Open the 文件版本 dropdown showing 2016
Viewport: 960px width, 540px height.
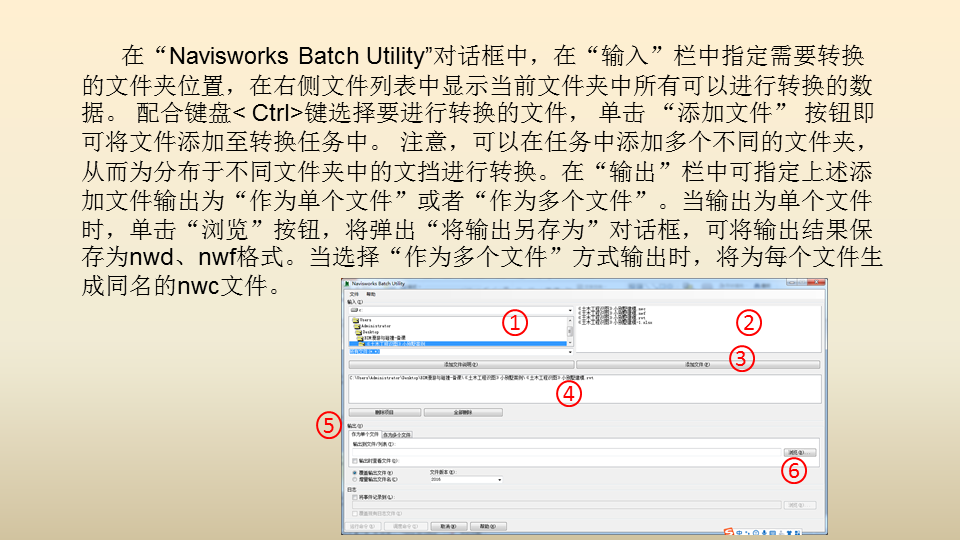click(466, 479)
